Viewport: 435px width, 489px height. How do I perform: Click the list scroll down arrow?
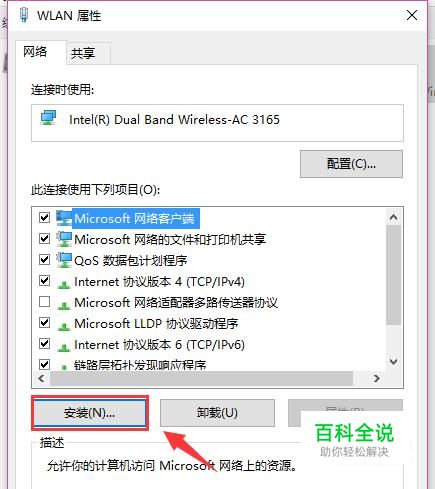pos(394,362)
